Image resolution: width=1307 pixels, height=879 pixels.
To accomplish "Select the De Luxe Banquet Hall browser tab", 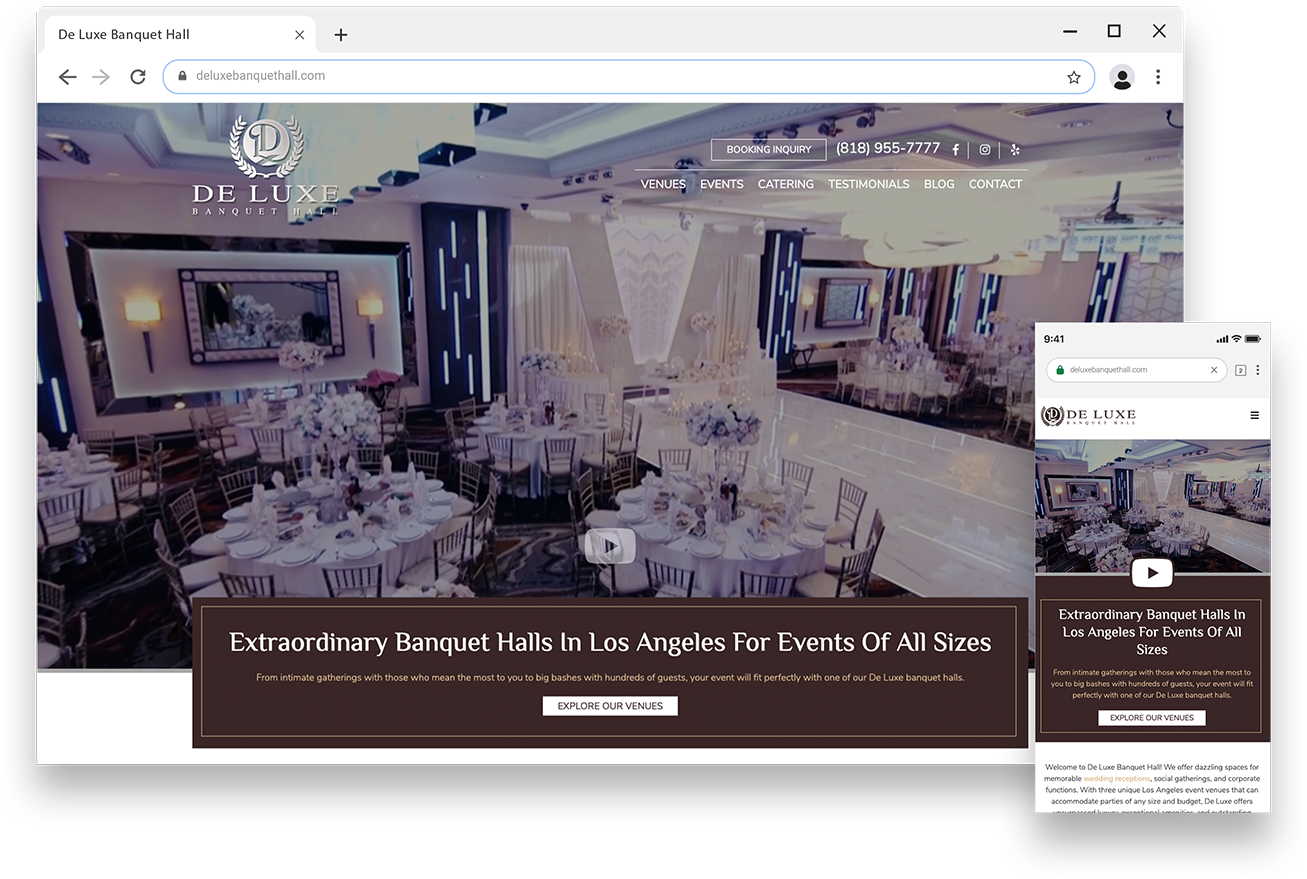I will point(180,35).
